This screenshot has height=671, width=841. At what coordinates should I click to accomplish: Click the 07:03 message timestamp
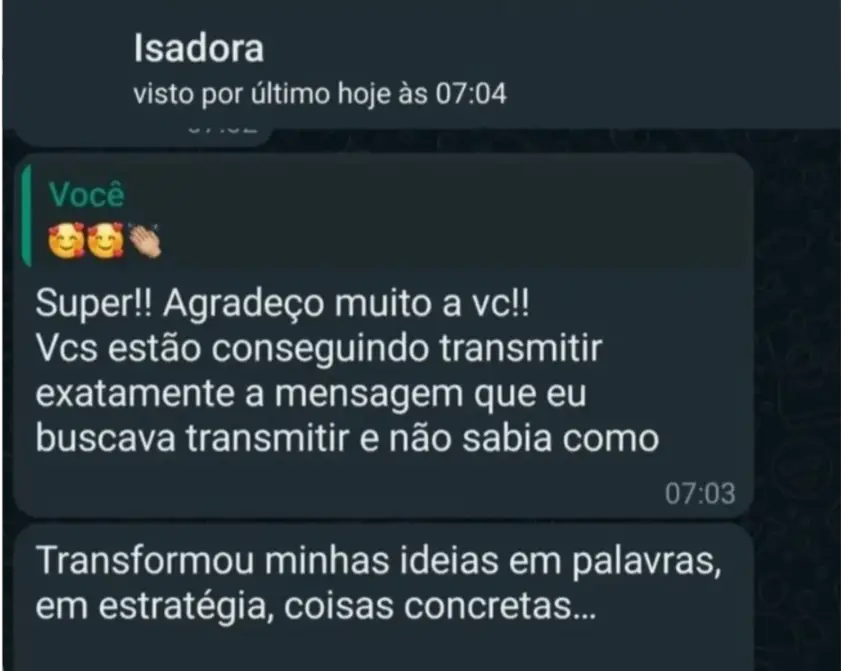point(700,493)
